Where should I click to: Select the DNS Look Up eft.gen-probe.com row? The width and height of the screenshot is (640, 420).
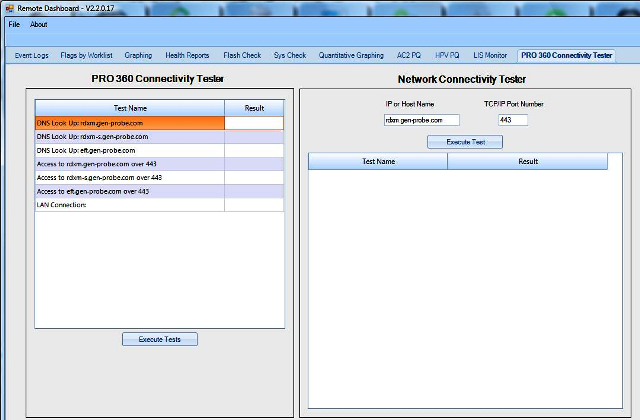click(x=130, y=150)
